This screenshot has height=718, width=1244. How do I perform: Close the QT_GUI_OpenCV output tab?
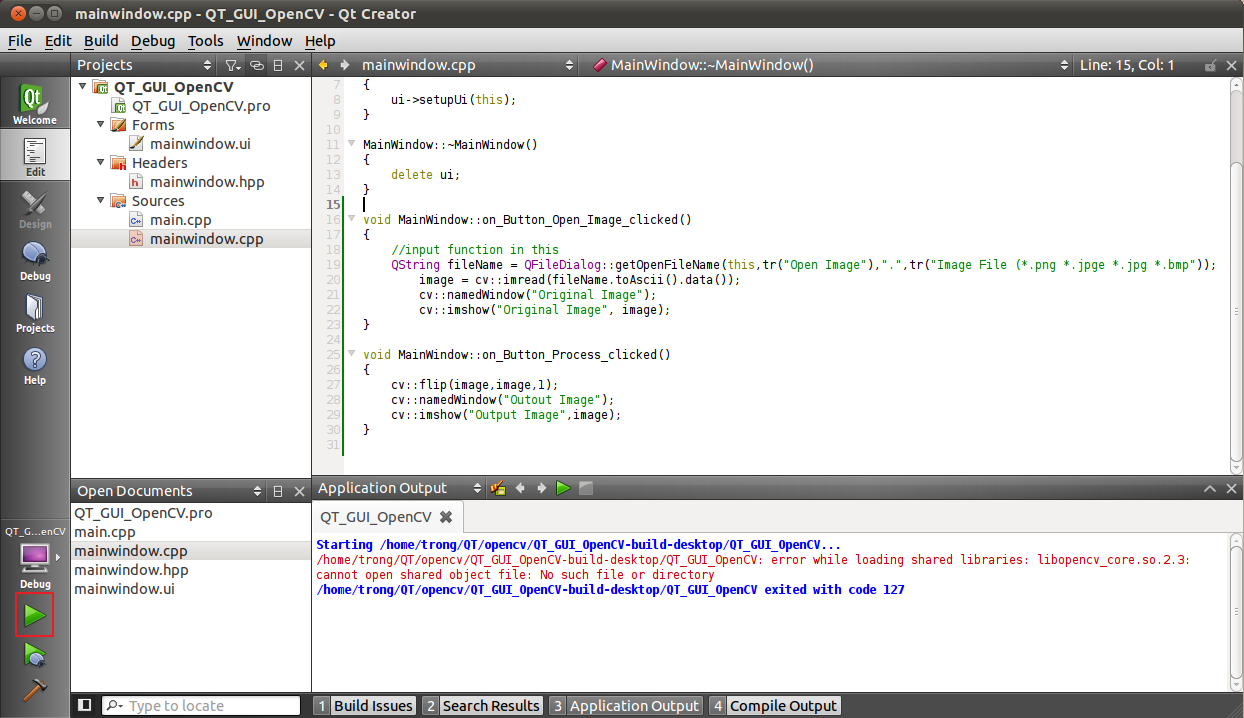coord(446,517)
